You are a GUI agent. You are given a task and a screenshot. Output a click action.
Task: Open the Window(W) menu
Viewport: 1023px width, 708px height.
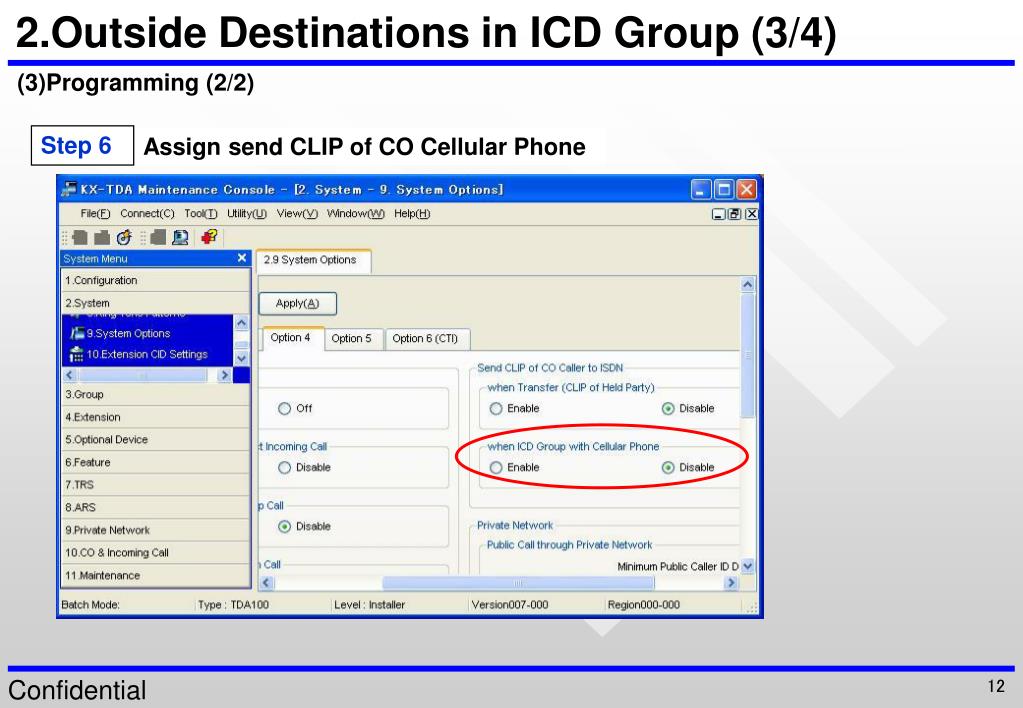[356, 213]
